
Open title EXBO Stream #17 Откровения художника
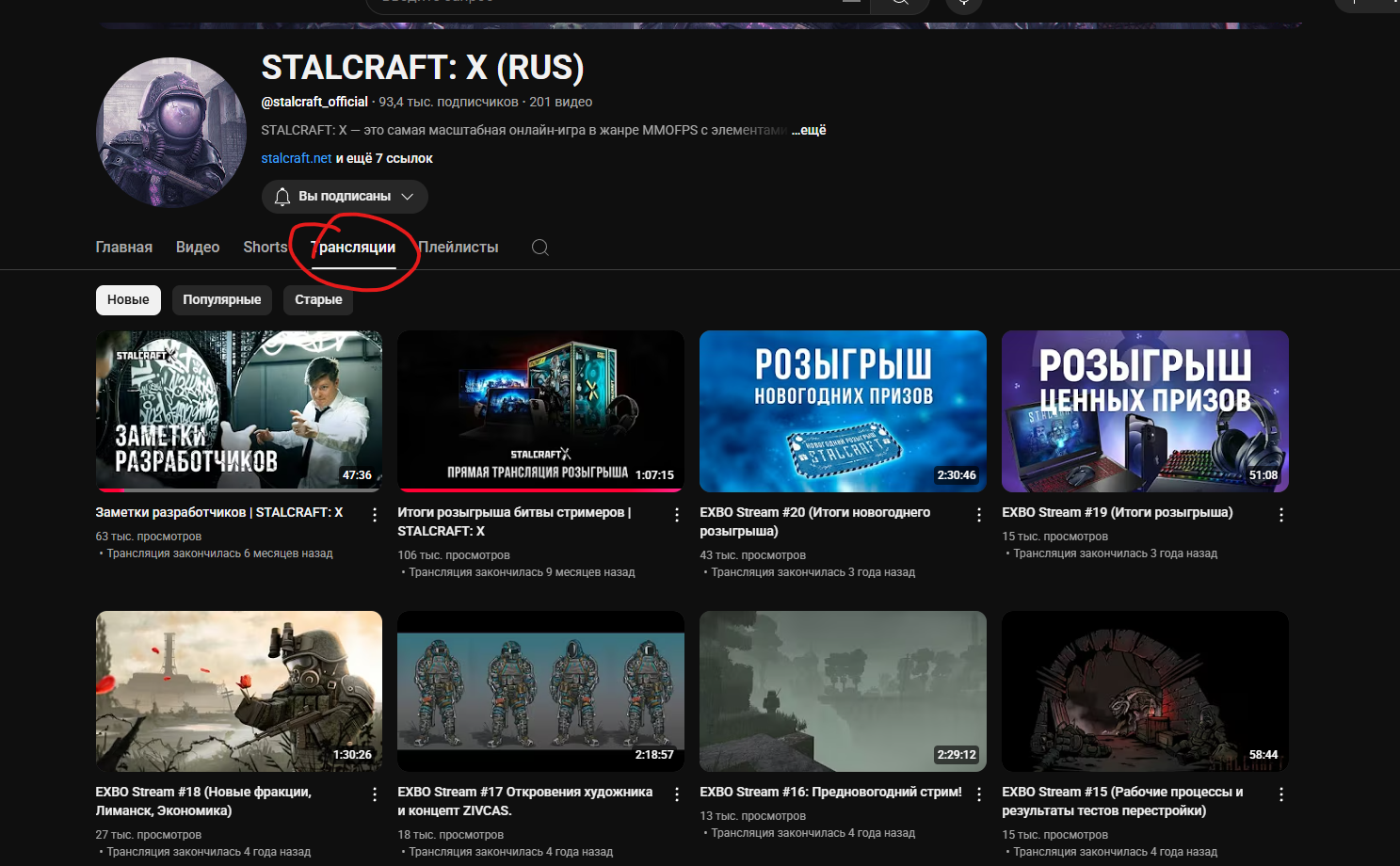525,801
